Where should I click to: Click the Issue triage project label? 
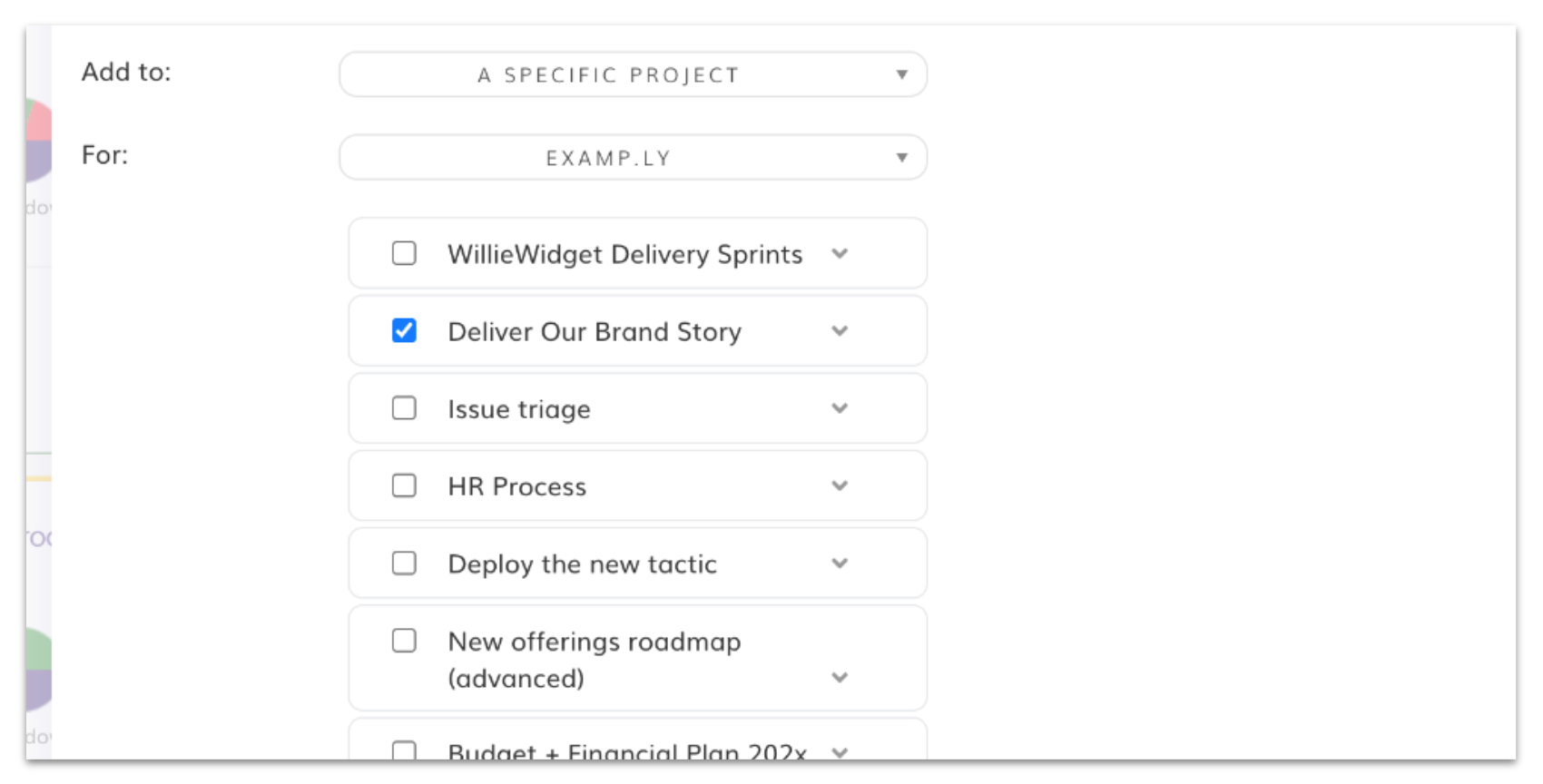(518, 409)
